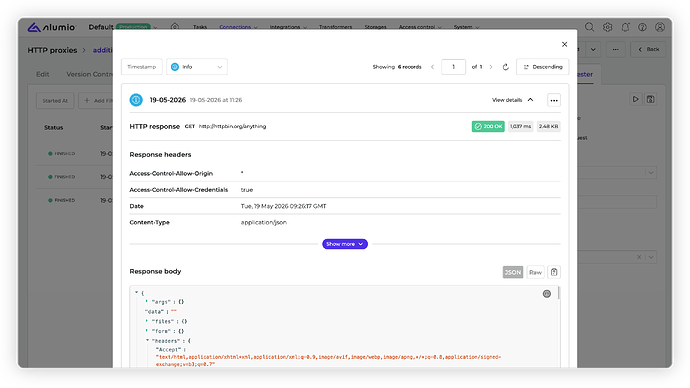The image size is (690, 388).
Task: Click the search magnifier icon
Action: point(590,27)
